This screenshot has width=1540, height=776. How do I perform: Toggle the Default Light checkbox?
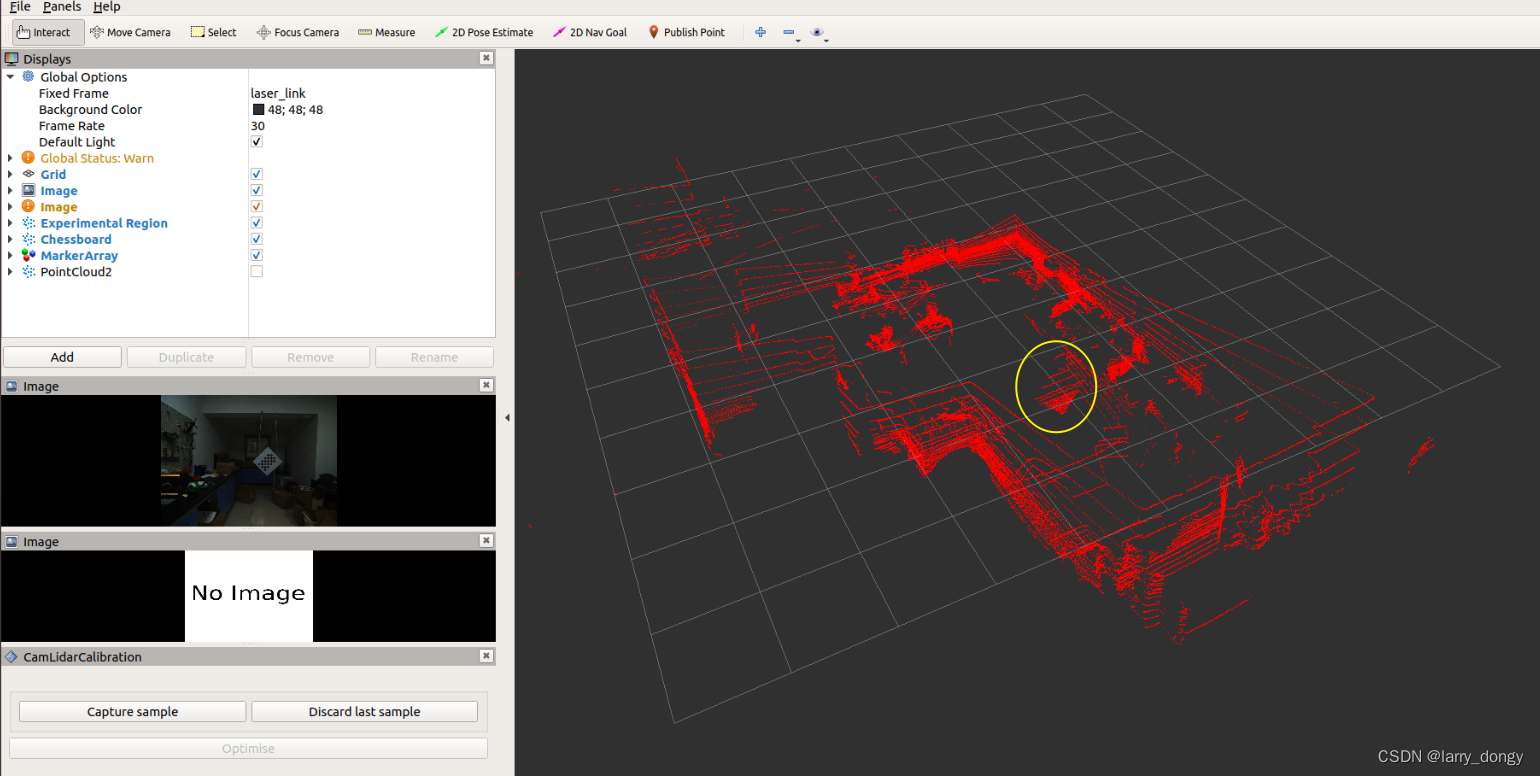(x=257, y=142)
